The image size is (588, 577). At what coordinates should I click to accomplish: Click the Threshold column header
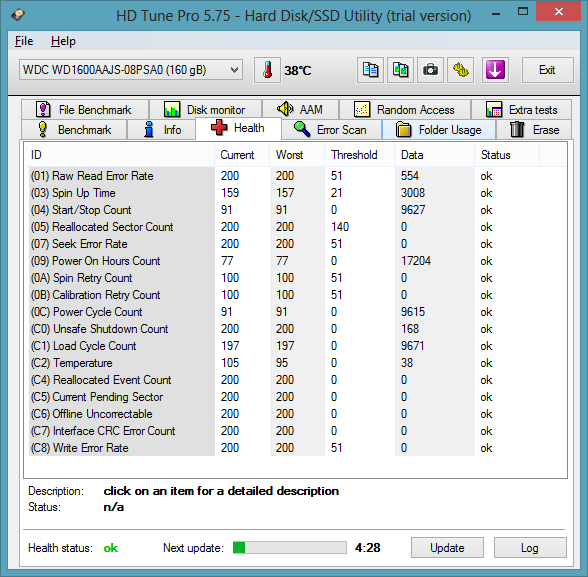click(x=360, y=155)
